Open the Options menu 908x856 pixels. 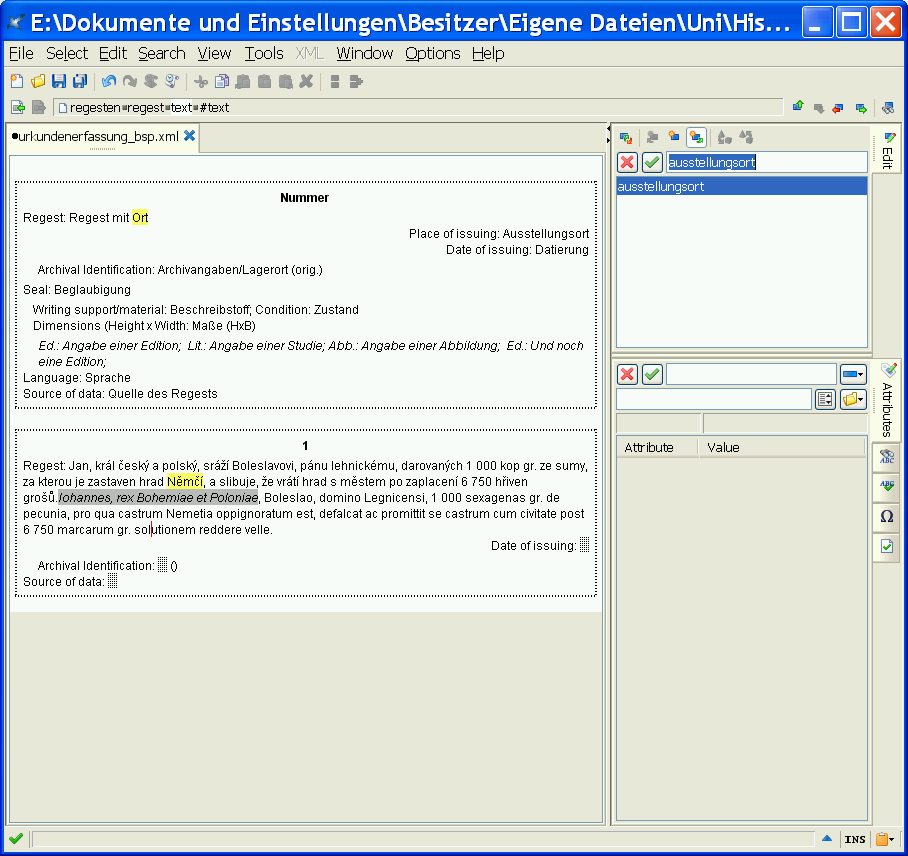click(433, 53)
